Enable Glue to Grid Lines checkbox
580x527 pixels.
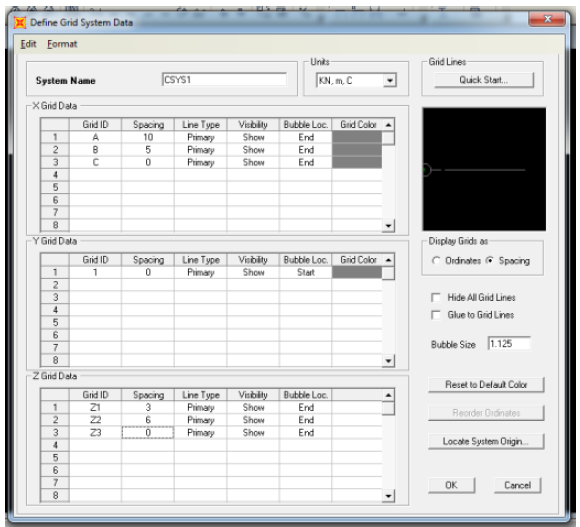click(x=436, y=315)
